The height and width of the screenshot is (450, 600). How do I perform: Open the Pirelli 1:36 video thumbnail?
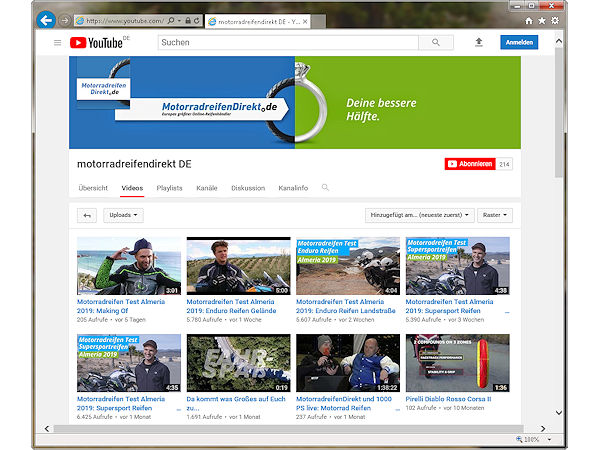[x=458, y=363]
